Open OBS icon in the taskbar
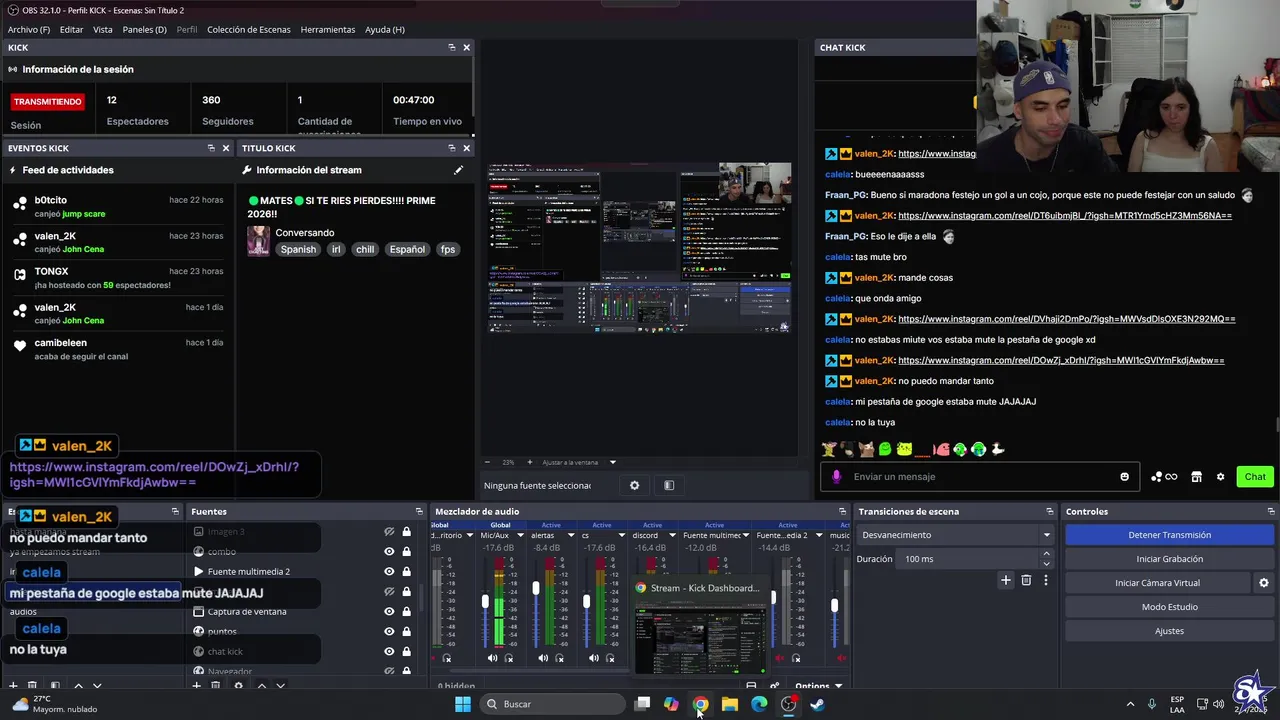 coord(788,704)
